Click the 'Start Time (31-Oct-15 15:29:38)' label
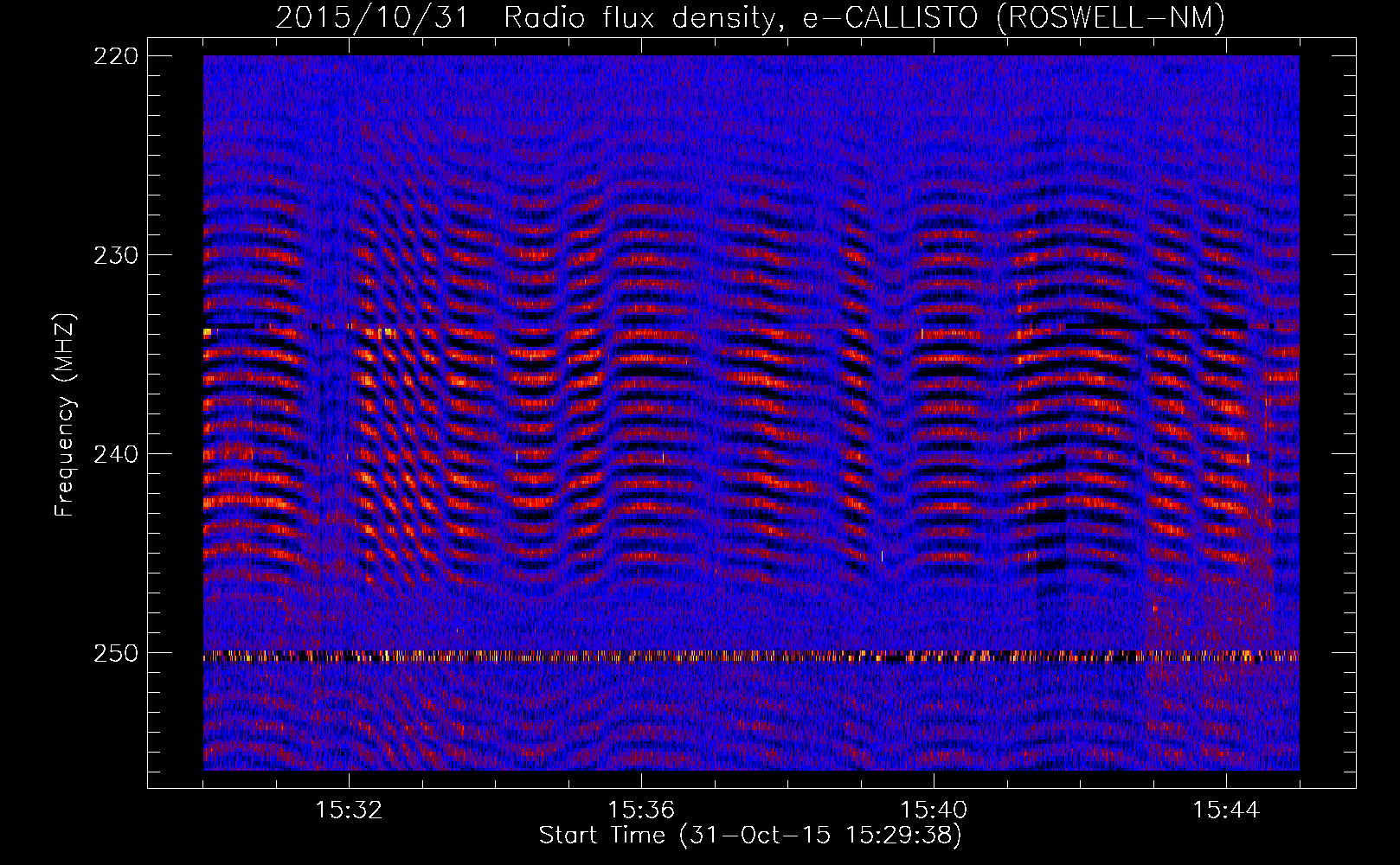Screen dimensions: 1400x865 (x=750, y=836)
